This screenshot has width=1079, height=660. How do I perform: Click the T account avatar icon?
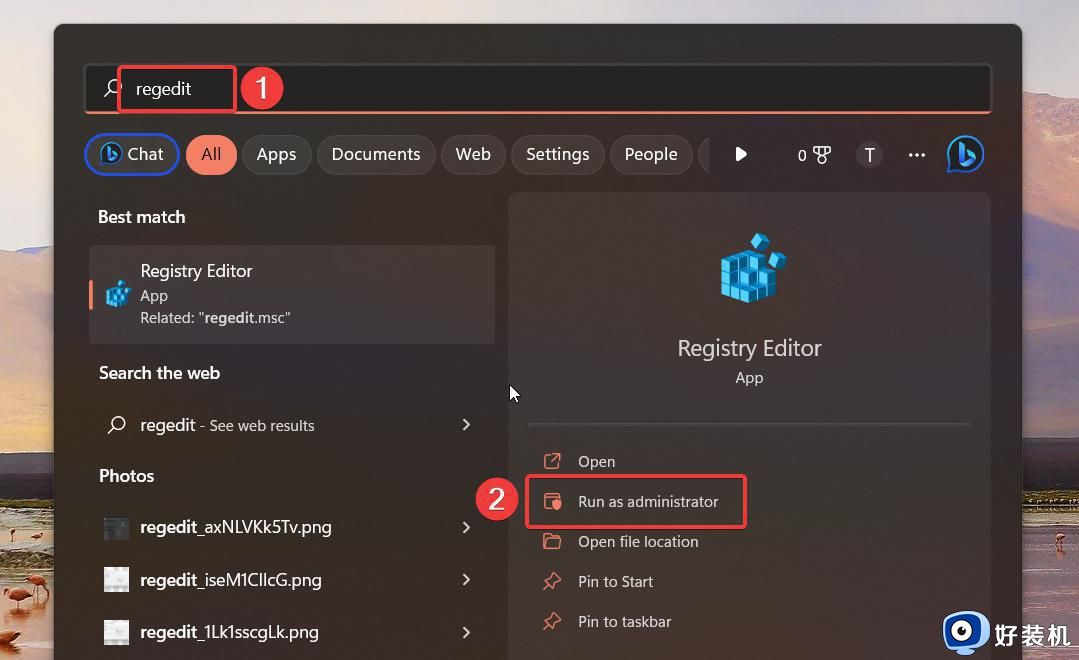869,154
